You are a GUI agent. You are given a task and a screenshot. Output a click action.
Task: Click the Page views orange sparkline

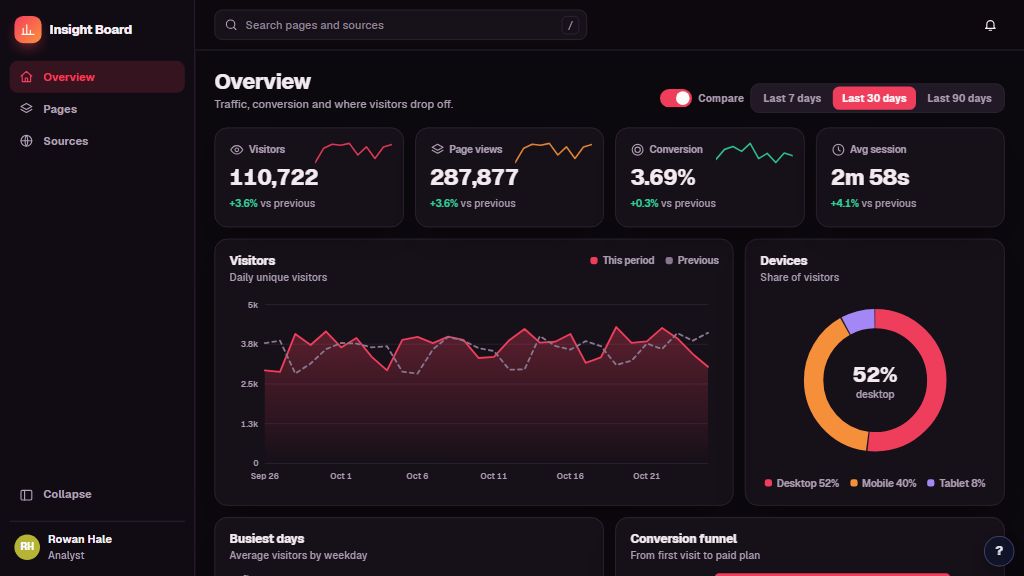click(x=553, y=152)
